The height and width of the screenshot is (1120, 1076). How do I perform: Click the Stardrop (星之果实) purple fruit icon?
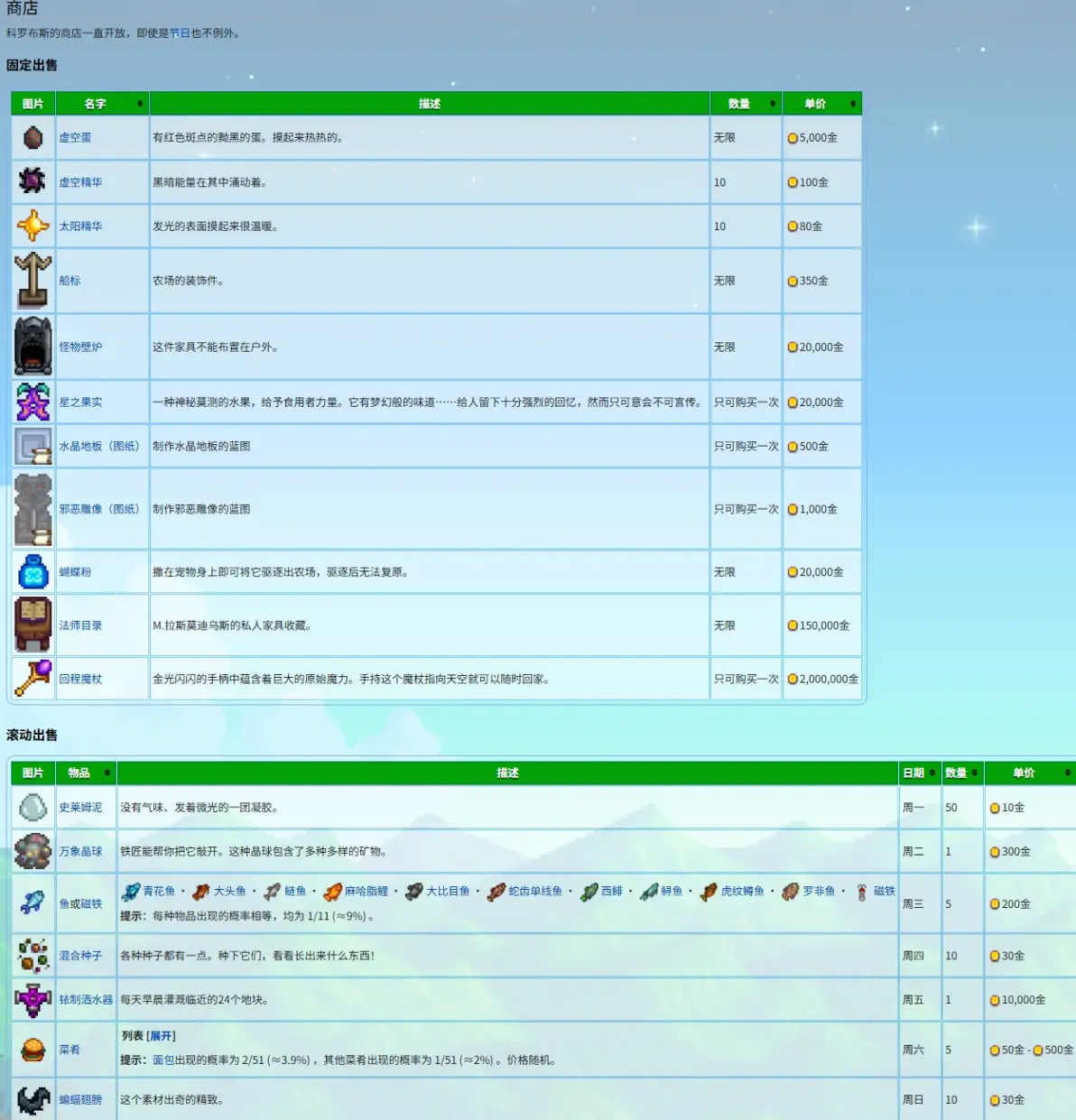tap(32, 402)
